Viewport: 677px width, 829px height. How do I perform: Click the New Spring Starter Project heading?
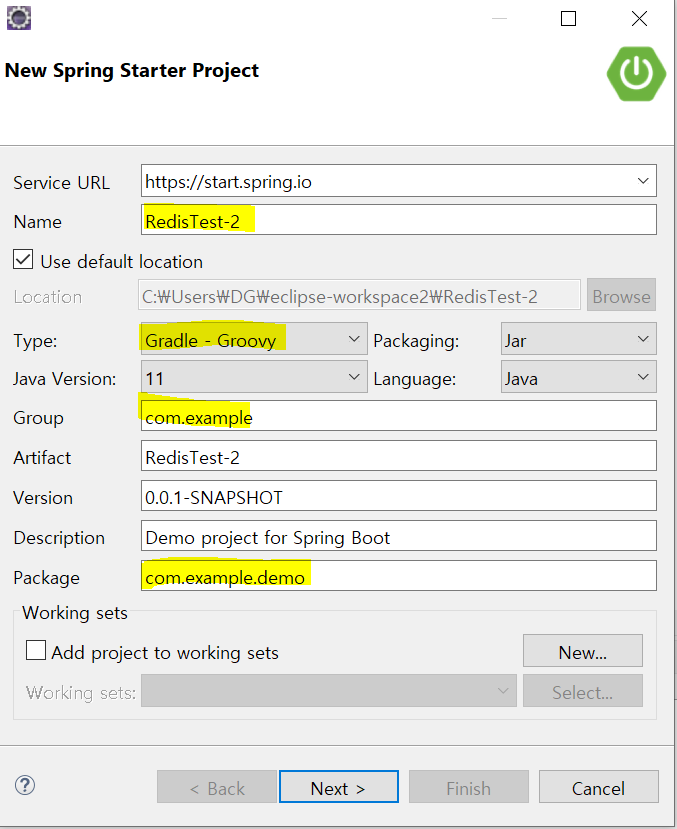click(132, 70)
